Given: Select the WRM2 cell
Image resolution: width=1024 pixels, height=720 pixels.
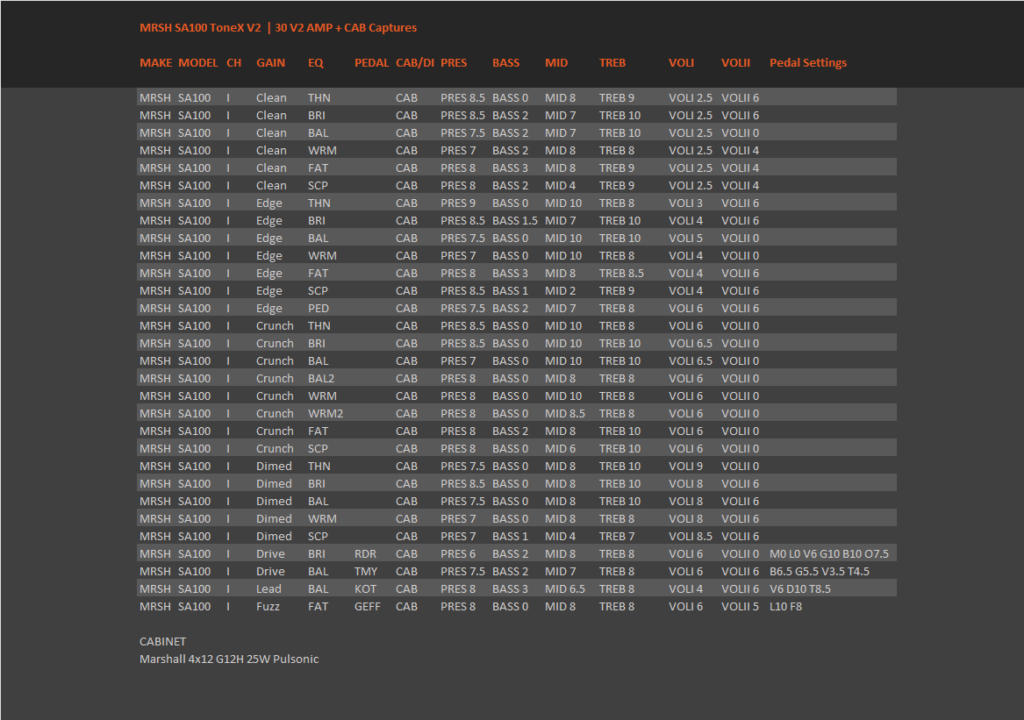Looking at the screenshot, I should click(x=326, y=414).
